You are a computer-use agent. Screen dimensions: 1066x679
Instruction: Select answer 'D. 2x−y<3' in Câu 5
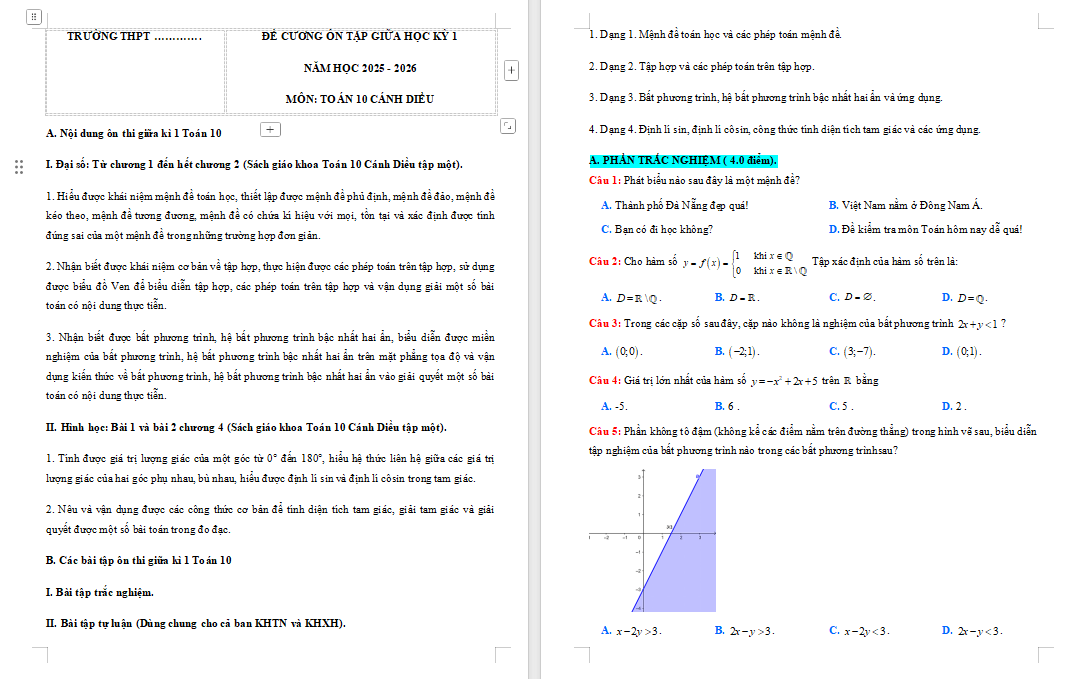point(972,631)
